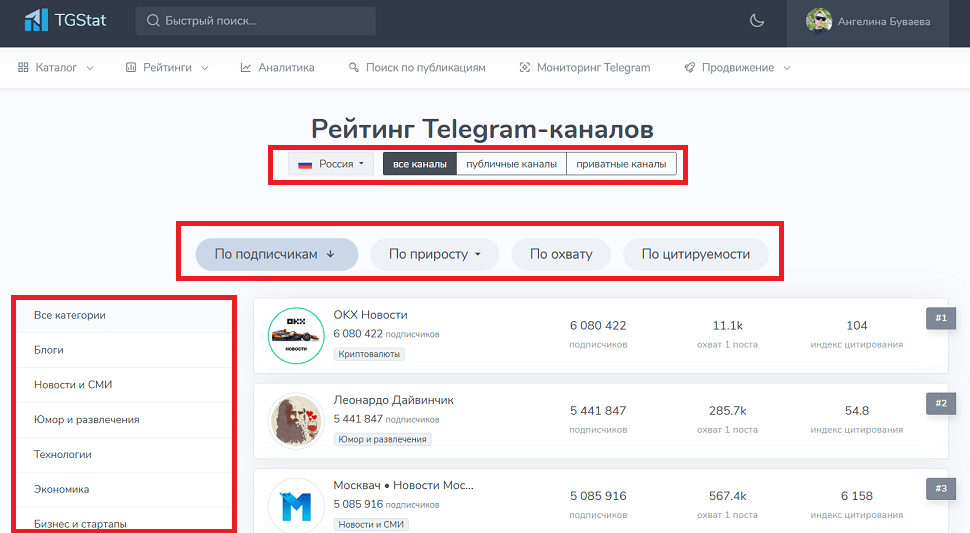Screen dimensions: 970x533
Task: Select Технологии category
Action: click(124, 454)
